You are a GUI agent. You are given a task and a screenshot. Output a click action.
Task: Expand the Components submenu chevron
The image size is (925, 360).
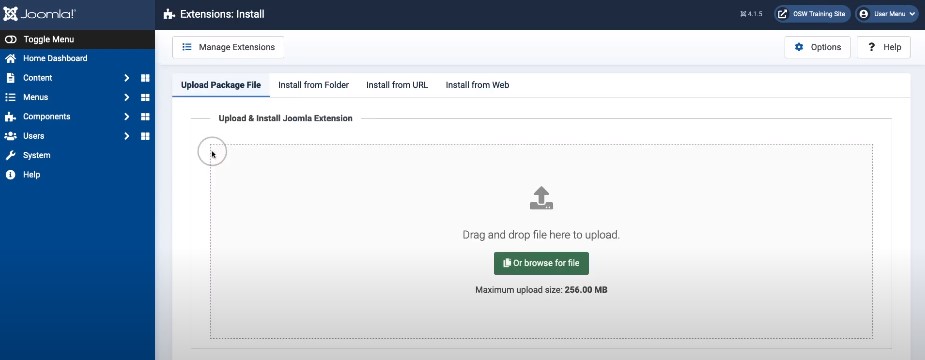point(126,117)
